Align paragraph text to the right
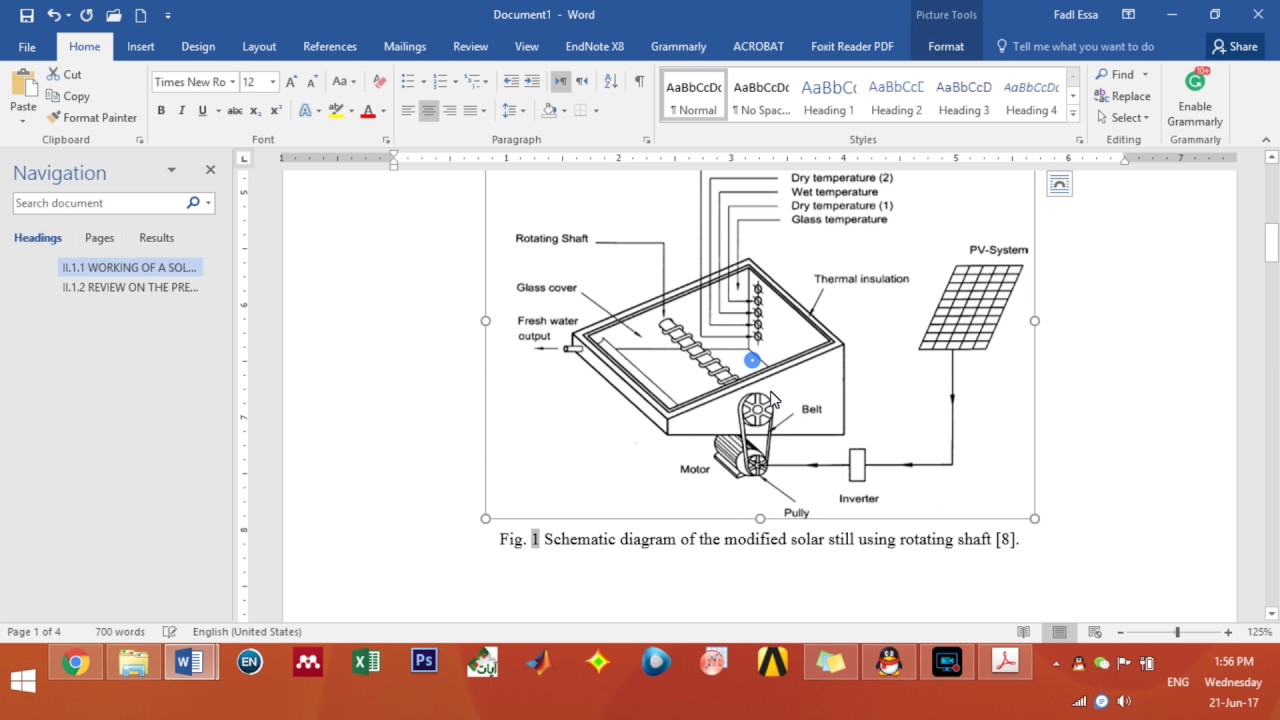1280x720 pixels. pos(450,111)
